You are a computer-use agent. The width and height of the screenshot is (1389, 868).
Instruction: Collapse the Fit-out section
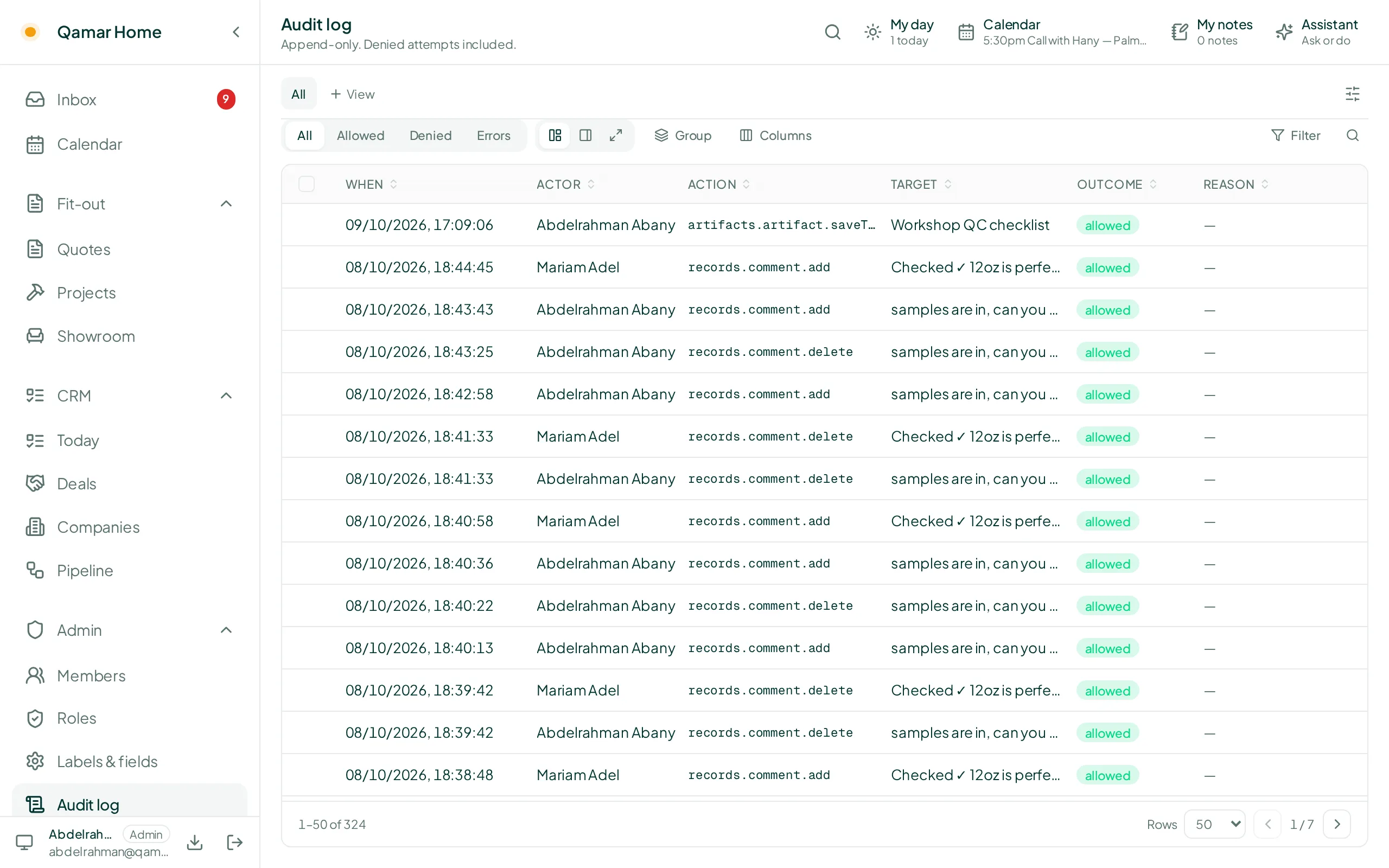pyautogui.click(x=226, y=204)
